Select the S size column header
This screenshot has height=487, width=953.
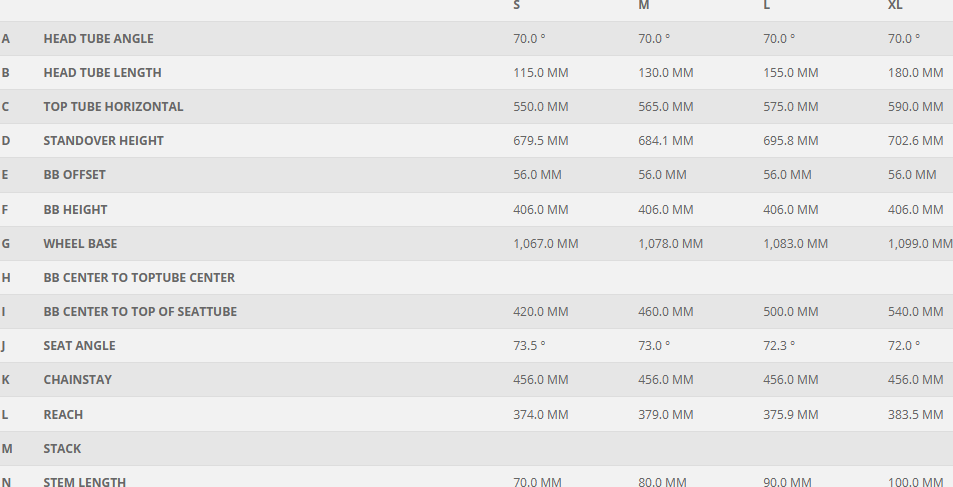pos(516,6)
